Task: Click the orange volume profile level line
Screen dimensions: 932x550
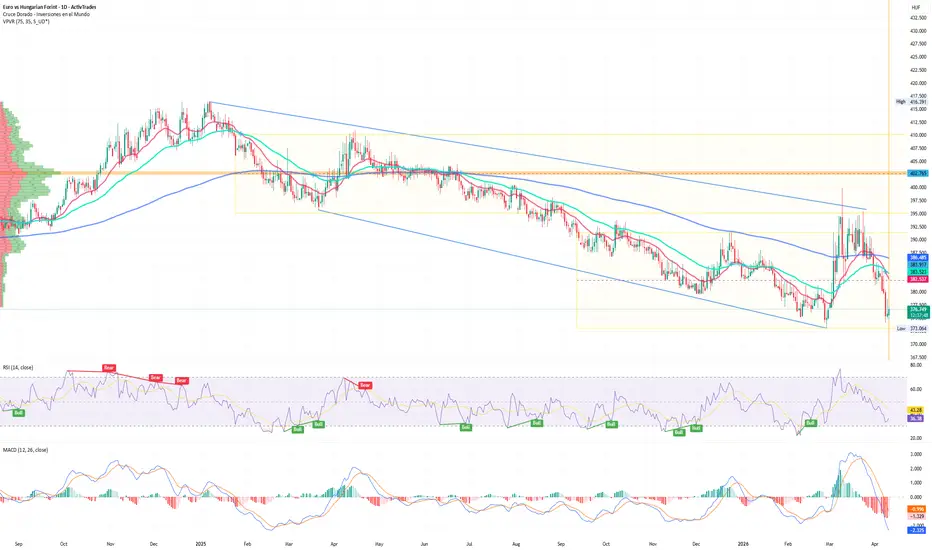Action: click(x=454, y=174)
